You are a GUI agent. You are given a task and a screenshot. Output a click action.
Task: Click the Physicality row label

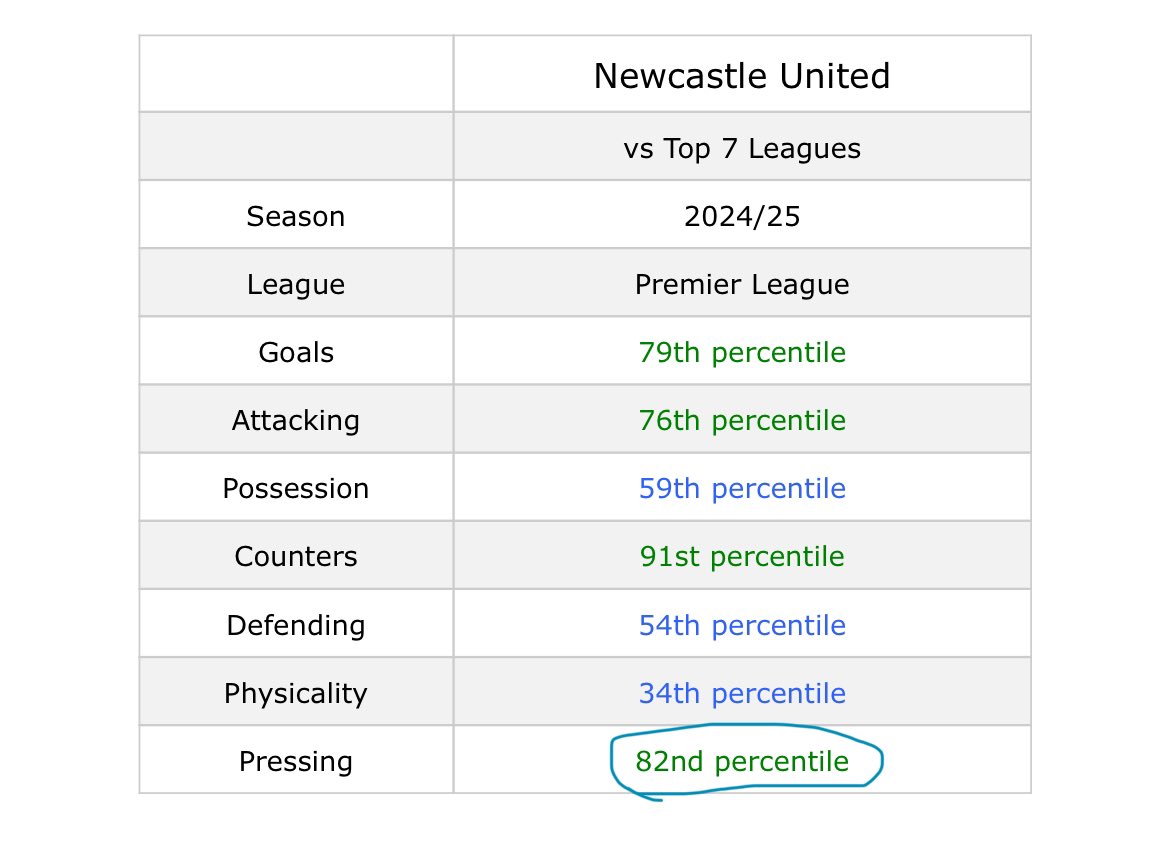pyautogui.click(x=295, y=693)
